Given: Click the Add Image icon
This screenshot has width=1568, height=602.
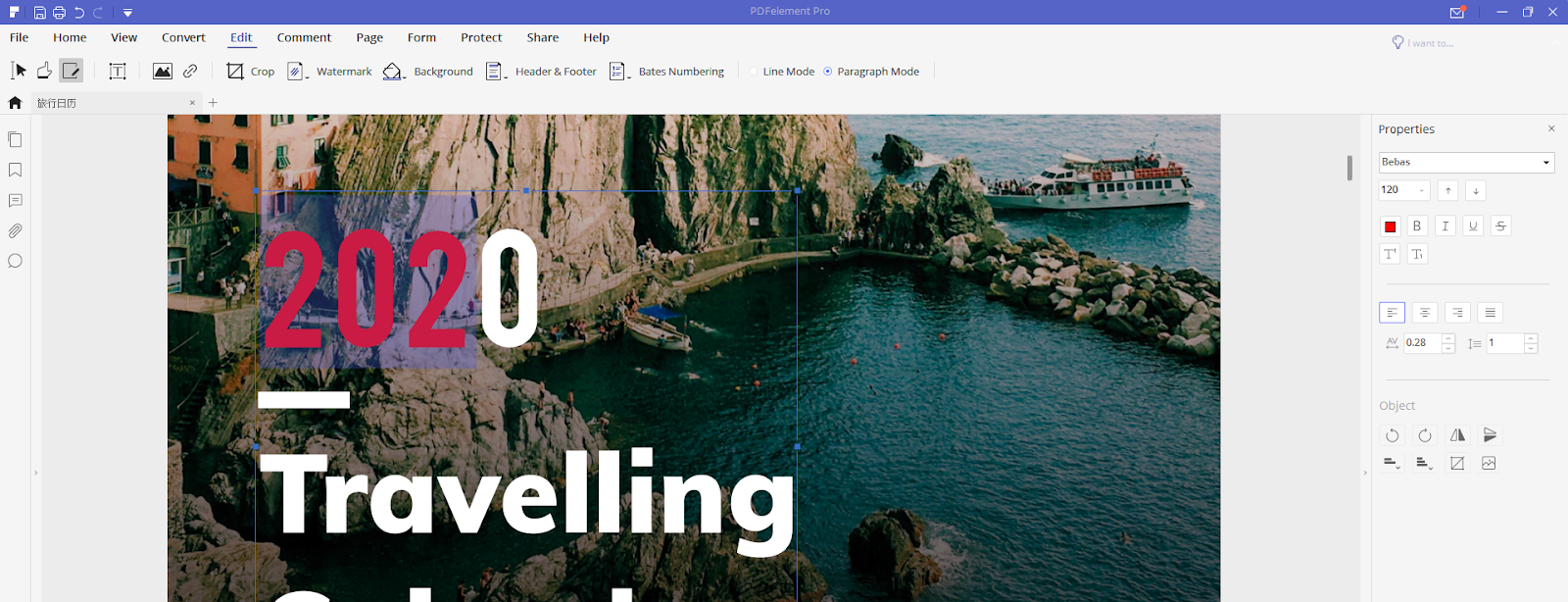Looking at the screenshot, I should pyautogui.click(x=163, y=71).
